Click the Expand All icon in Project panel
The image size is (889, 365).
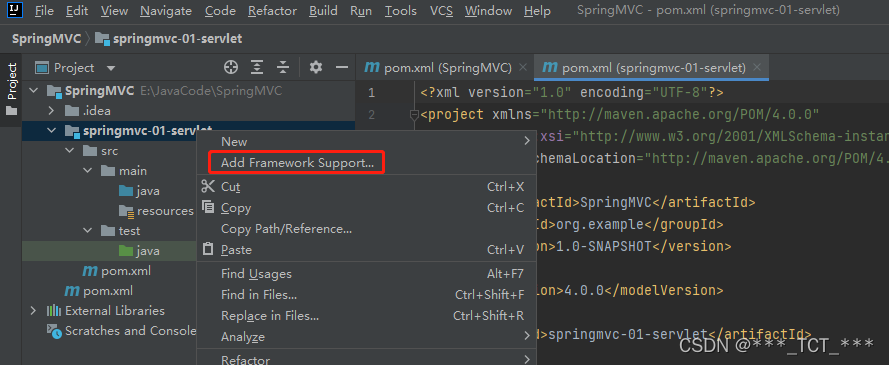(x=257, y=68)
